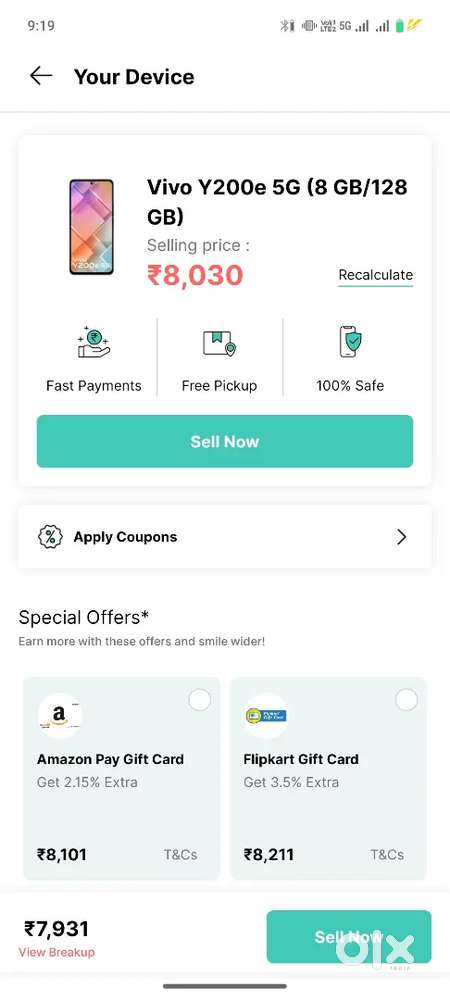Tap the battery status icon
The width and height of the screenshot is (450, 1000).
400,26
